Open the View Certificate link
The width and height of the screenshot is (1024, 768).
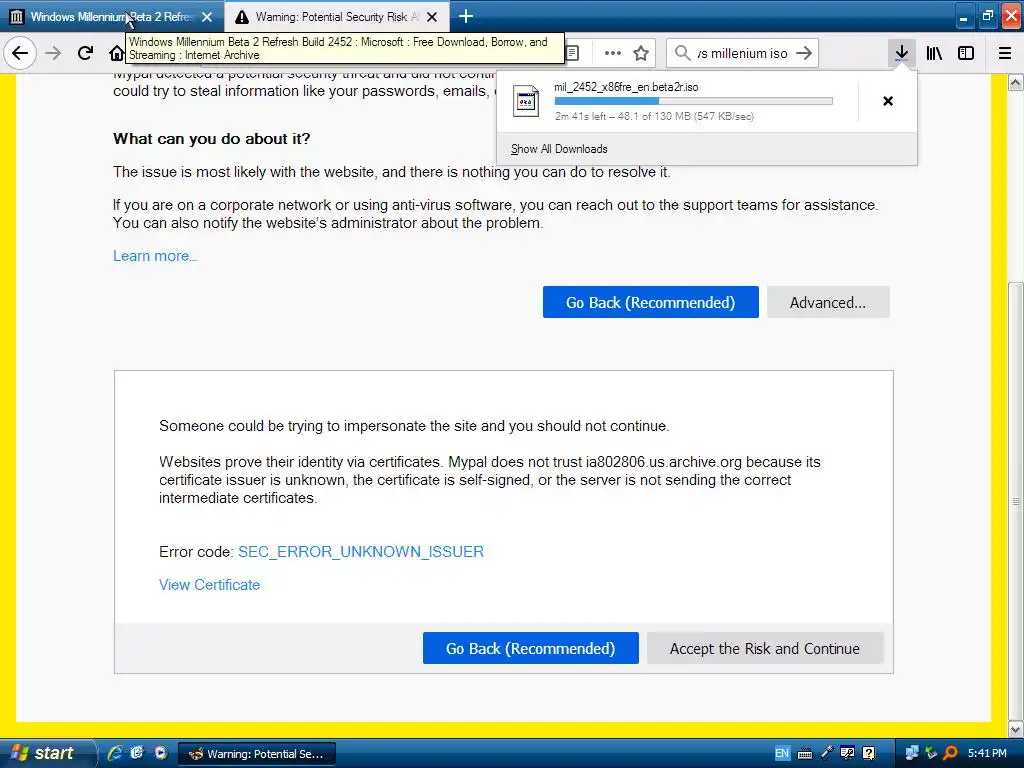coord(210,585)
